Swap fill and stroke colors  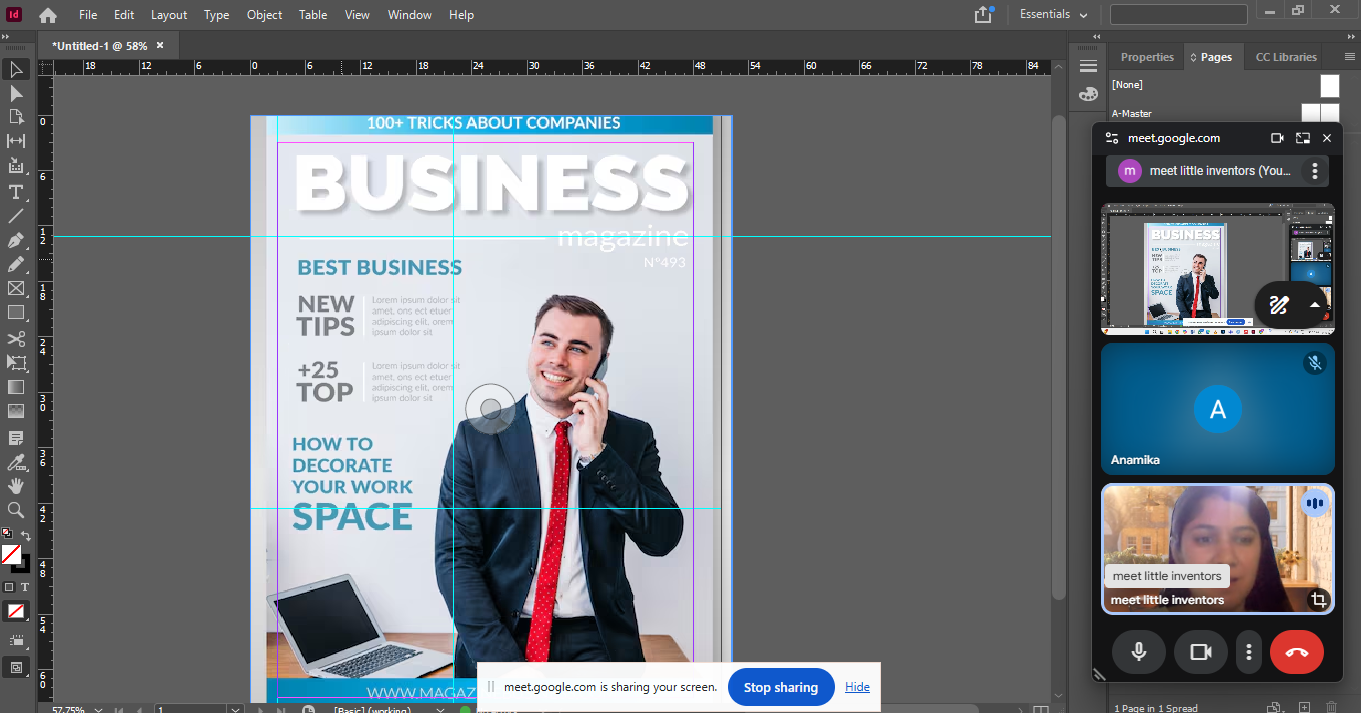26,536
